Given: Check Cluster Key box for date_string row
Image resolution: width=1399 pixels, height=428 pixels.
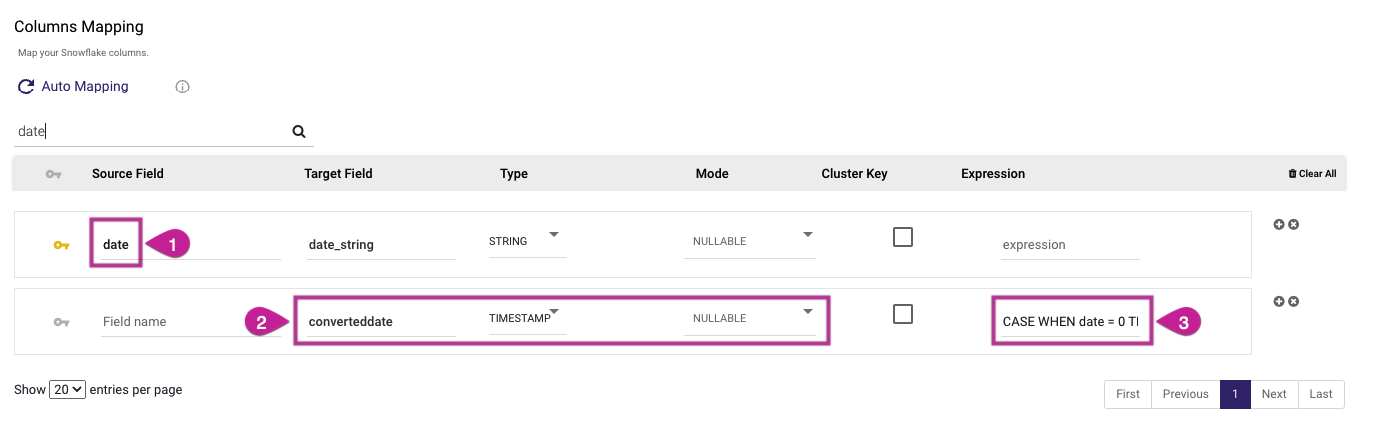Looking at the screenshot, I should [x=903, y=237].
